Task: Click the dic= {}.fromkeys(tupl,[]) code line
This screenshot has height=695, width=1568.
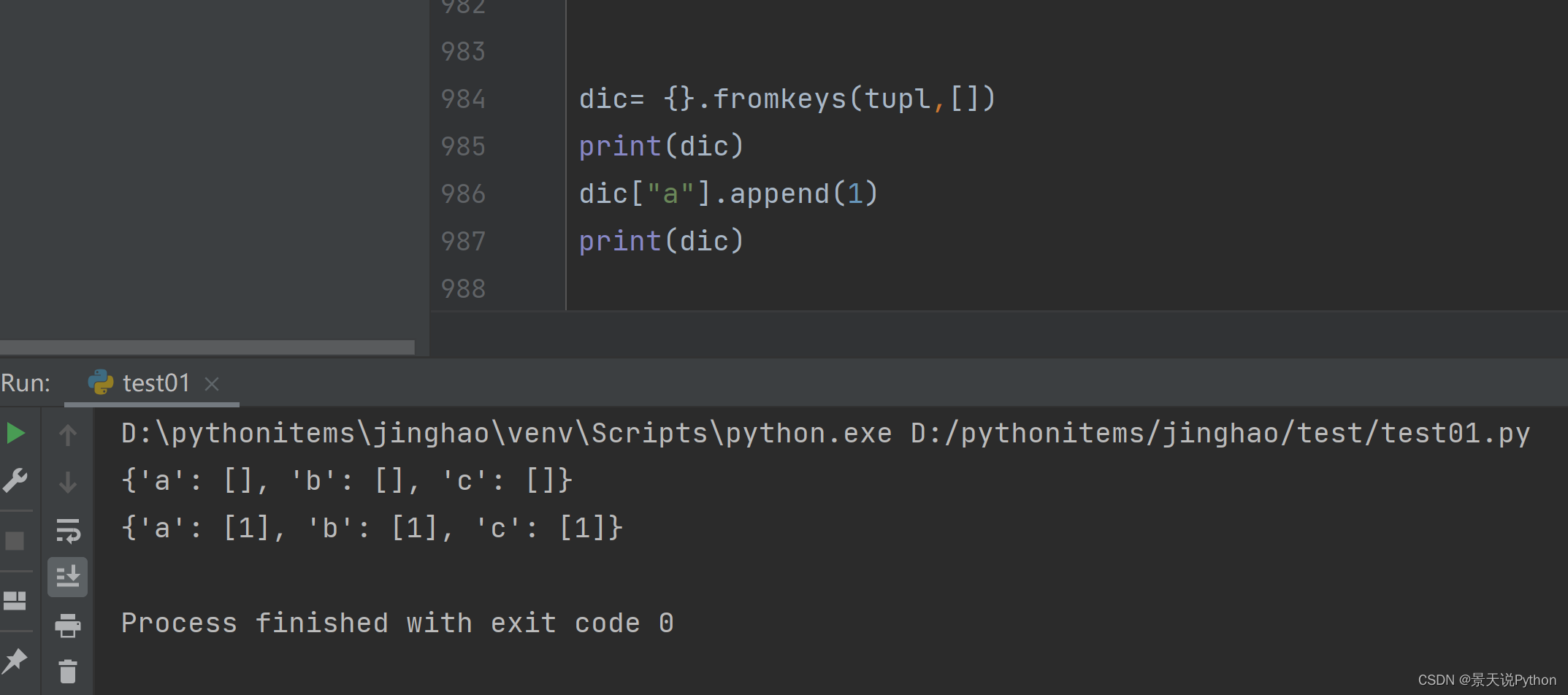Action: (x=787, y=99)
